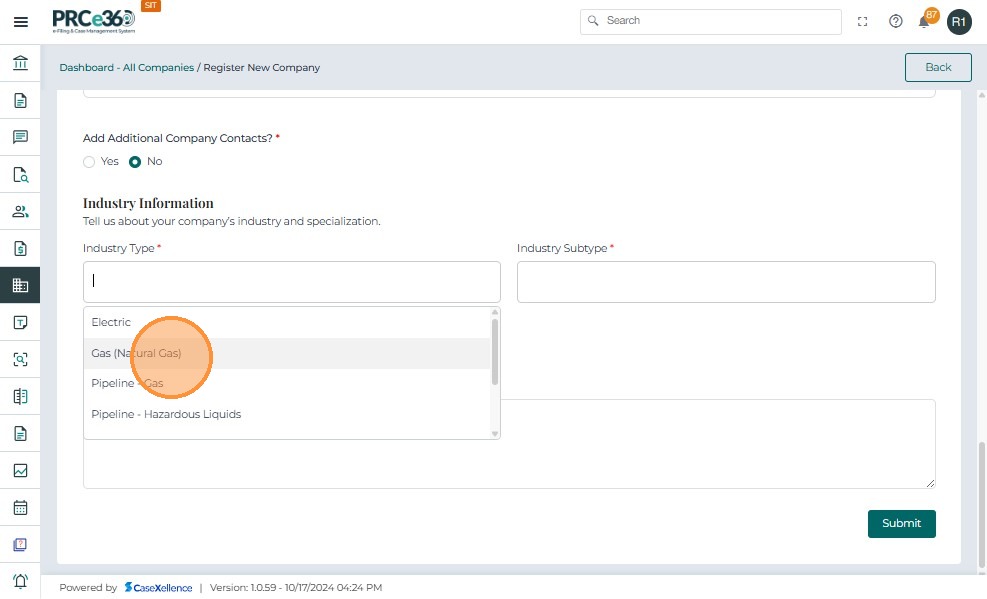The height and width of the screenshot is (599, 987).
Task: Click the chart image sidebar icon
Action: click(x=20, y=470)
